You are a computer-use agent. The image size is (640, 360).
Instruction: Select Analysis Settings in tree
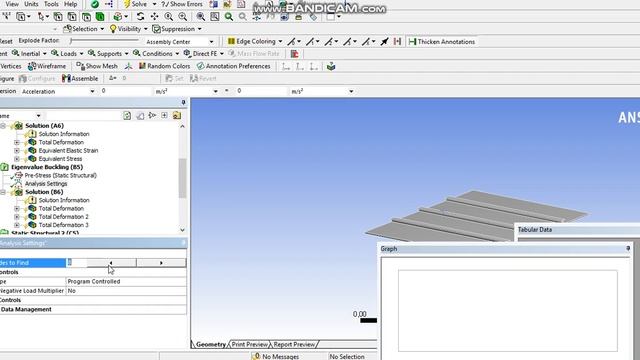pos(46,184)
